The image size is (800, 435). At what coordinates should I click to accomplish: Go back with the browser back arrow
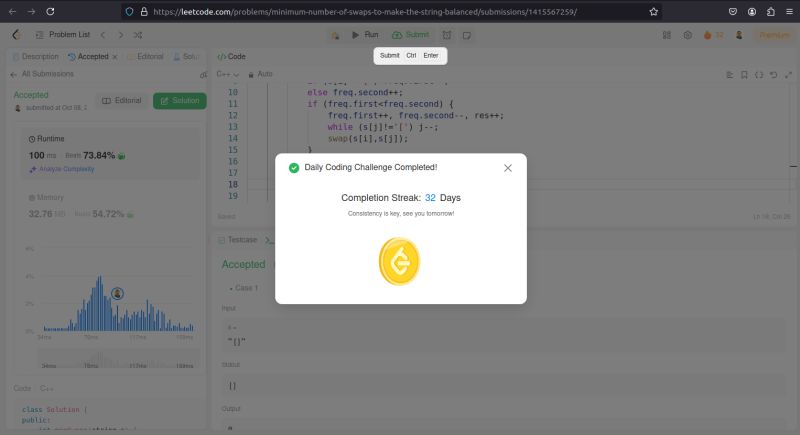tap(12, 11)
